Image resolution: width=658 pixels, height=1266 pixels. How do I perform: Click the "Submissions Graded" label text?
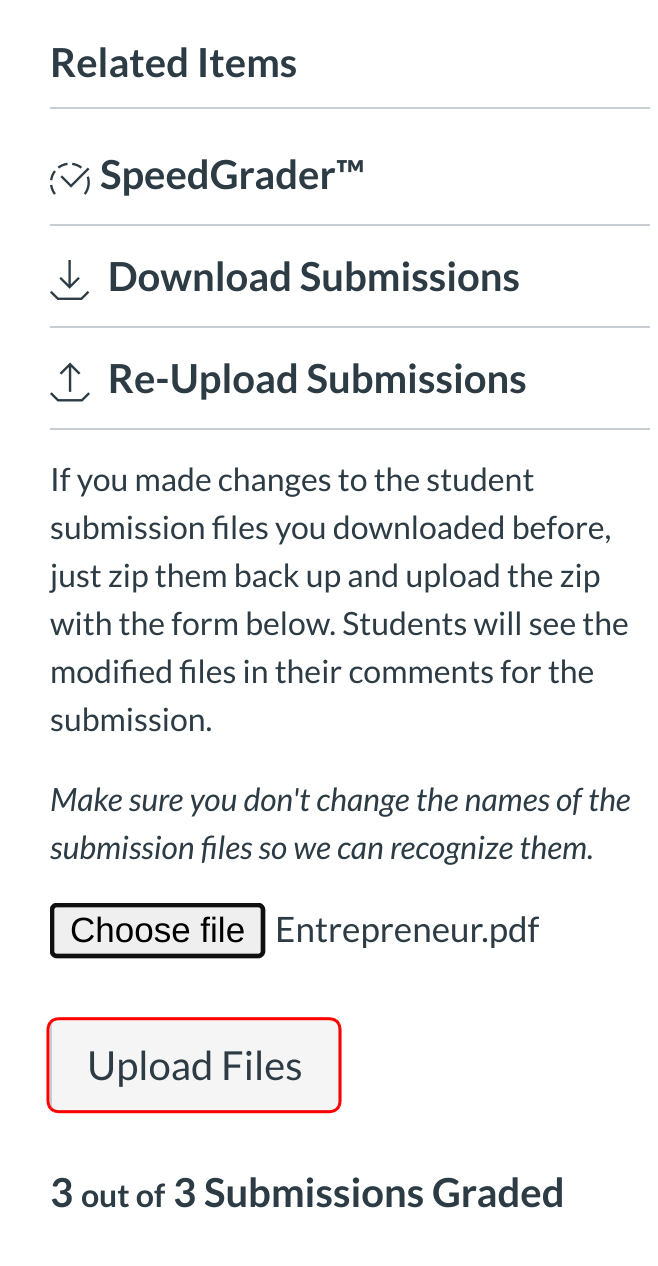383,1193
